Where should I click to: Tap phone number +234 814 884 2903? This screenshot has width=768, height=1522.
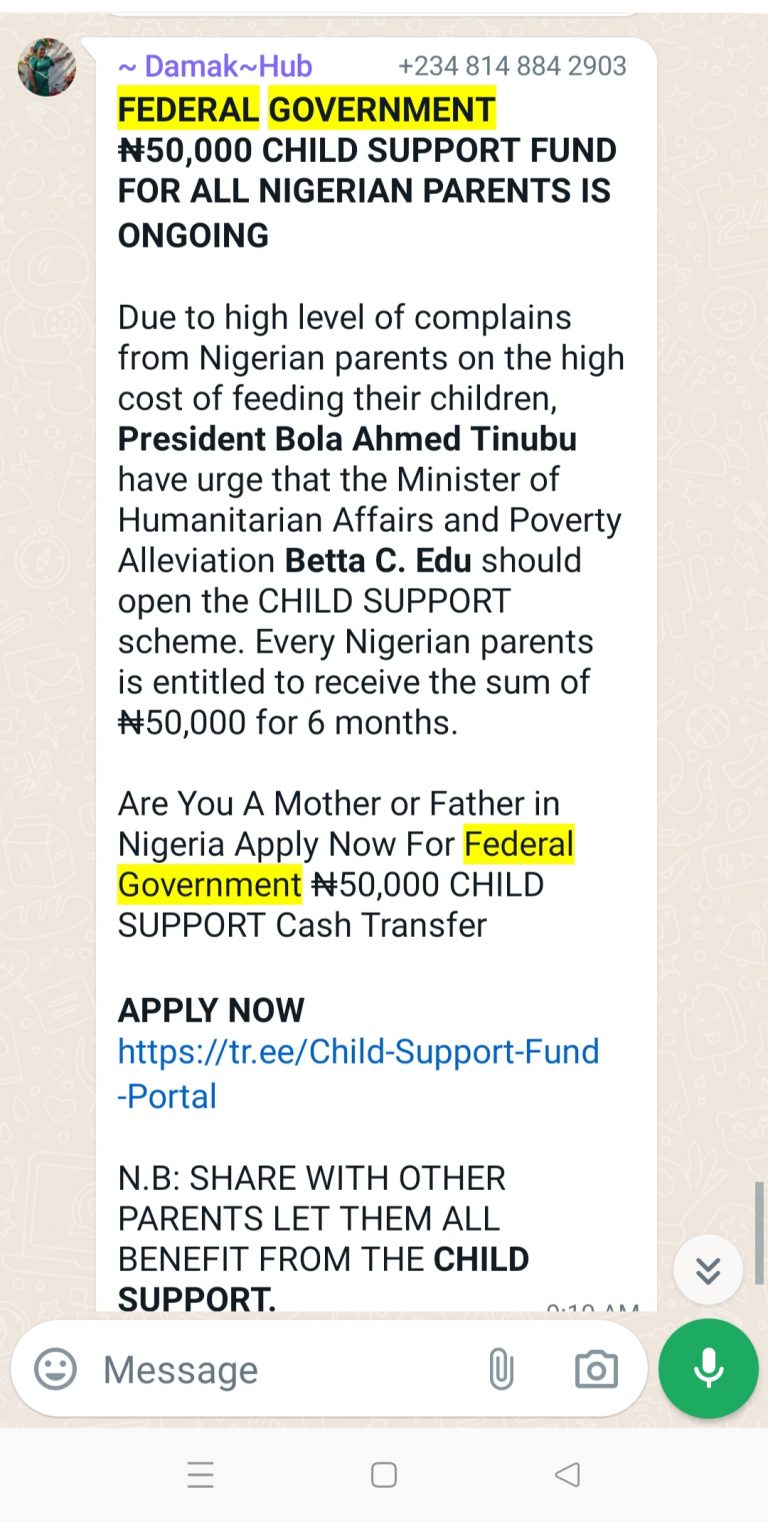tap(512, 67)
